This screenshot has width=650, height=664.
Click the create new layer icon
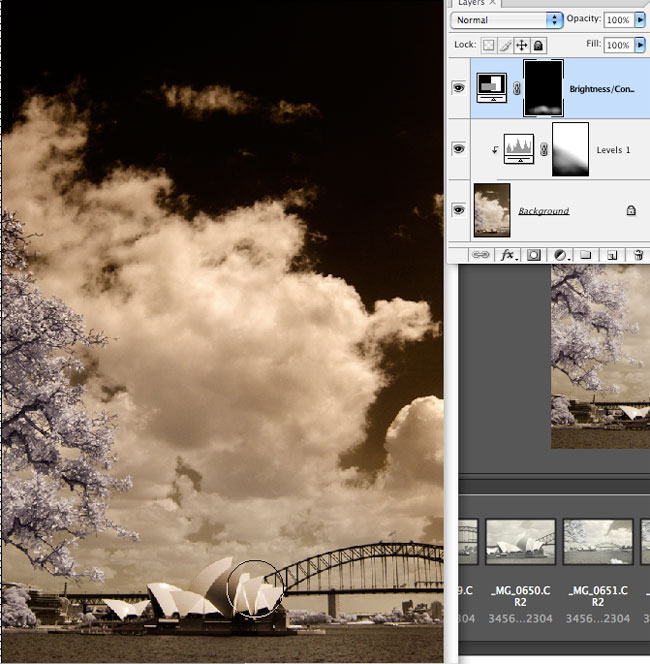[612, 255]
